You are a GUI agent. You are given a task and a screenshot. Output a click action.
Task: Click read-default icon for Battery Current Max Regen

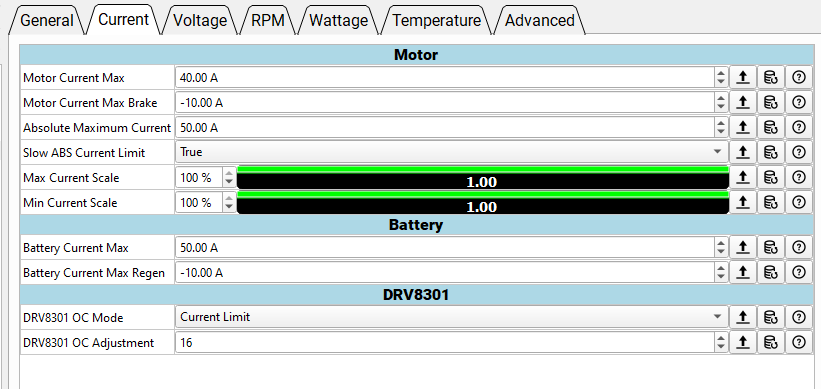tap(770, 272)
